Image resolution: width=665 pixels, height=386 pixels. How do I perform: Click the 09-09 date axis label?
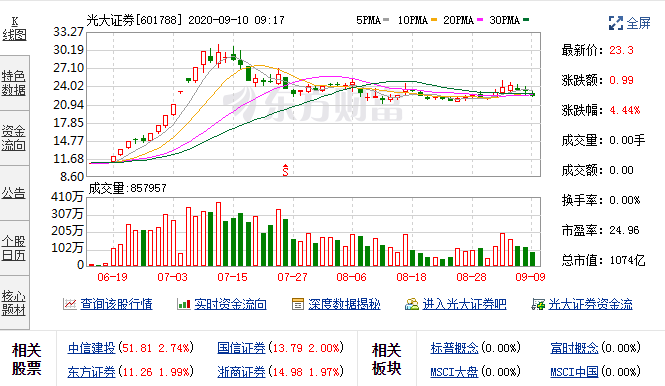(x=530, y=277)
